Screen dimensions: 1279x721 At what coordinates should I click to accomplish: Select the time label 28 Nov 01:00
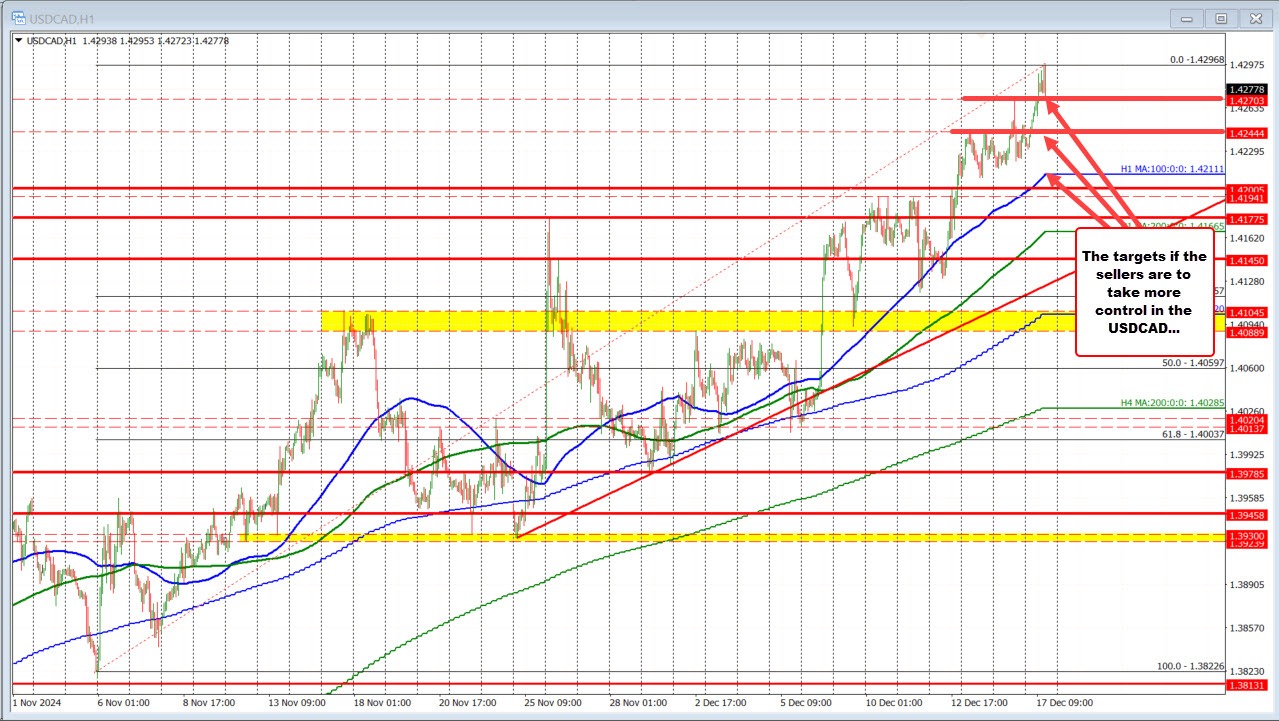[638, 704]
